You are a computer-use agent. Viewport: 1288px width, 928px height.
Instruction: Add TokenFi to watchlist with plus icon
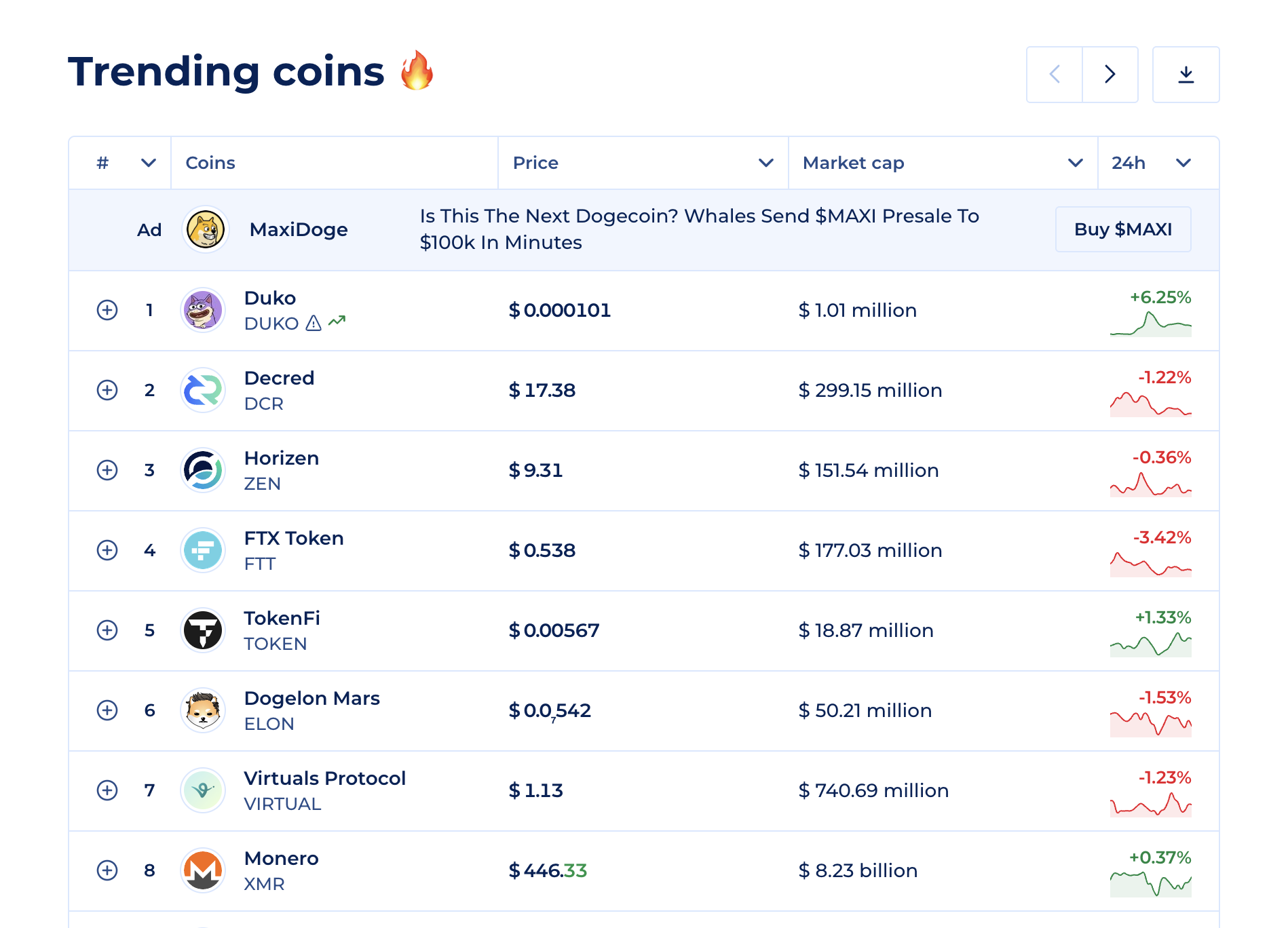(107, 630)
